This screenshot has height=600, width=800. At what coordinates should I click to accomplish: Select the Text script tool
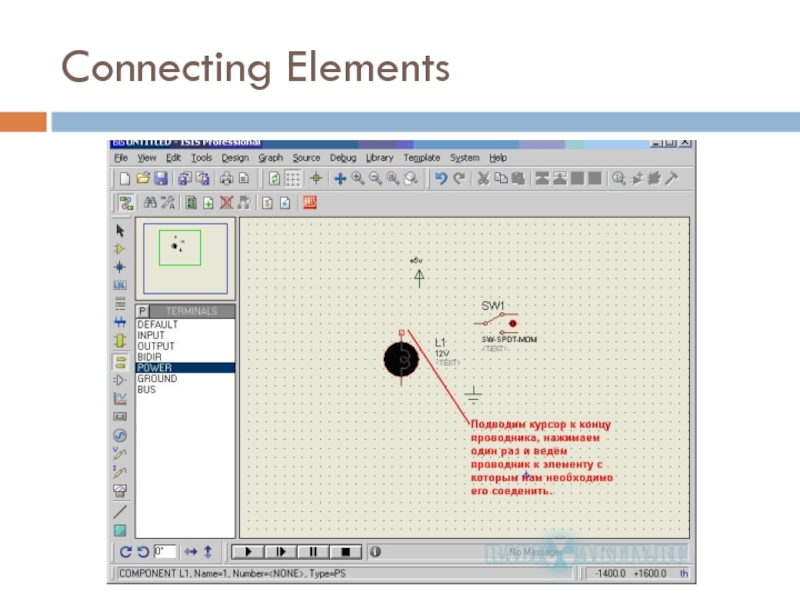120,304
